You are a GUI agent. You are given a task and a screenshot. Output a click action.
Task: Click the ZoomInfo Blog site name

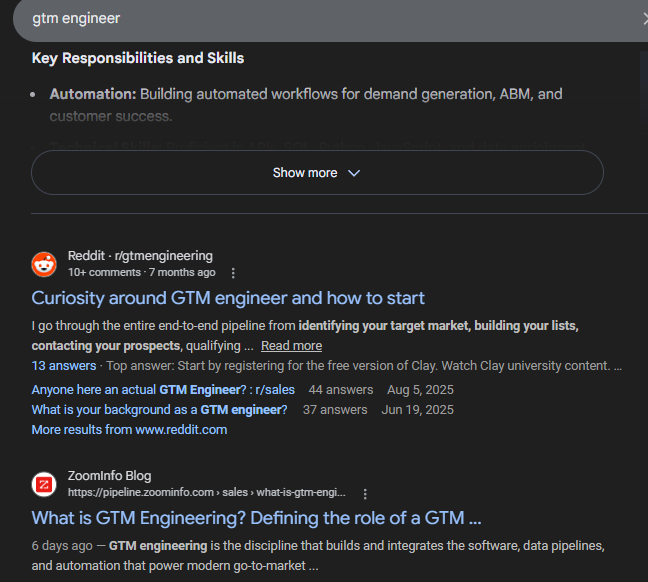point(110,475)
